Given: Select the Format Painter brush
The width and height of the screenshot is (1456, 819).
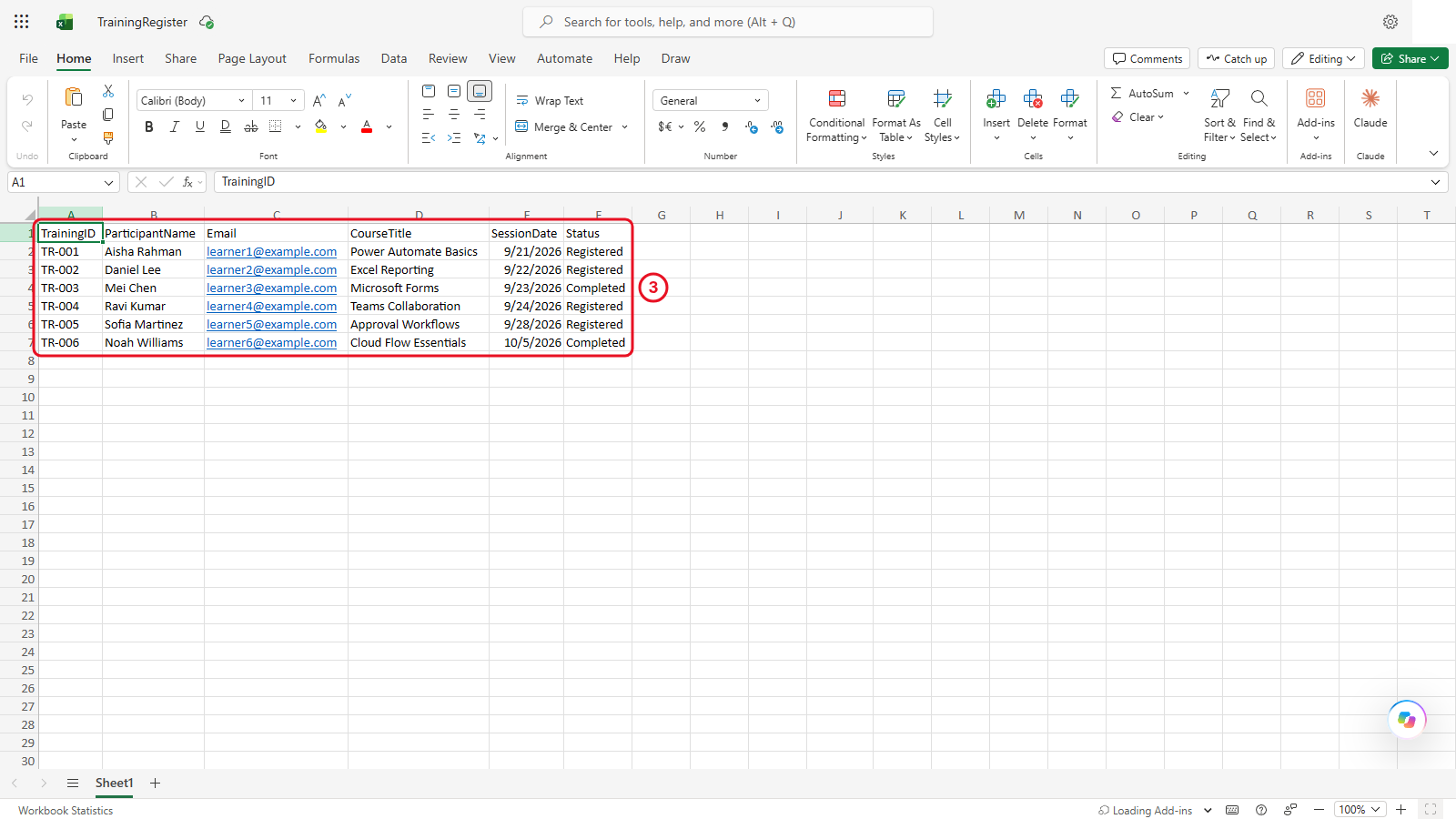Looking at the screenshot, I should point(108,138).
